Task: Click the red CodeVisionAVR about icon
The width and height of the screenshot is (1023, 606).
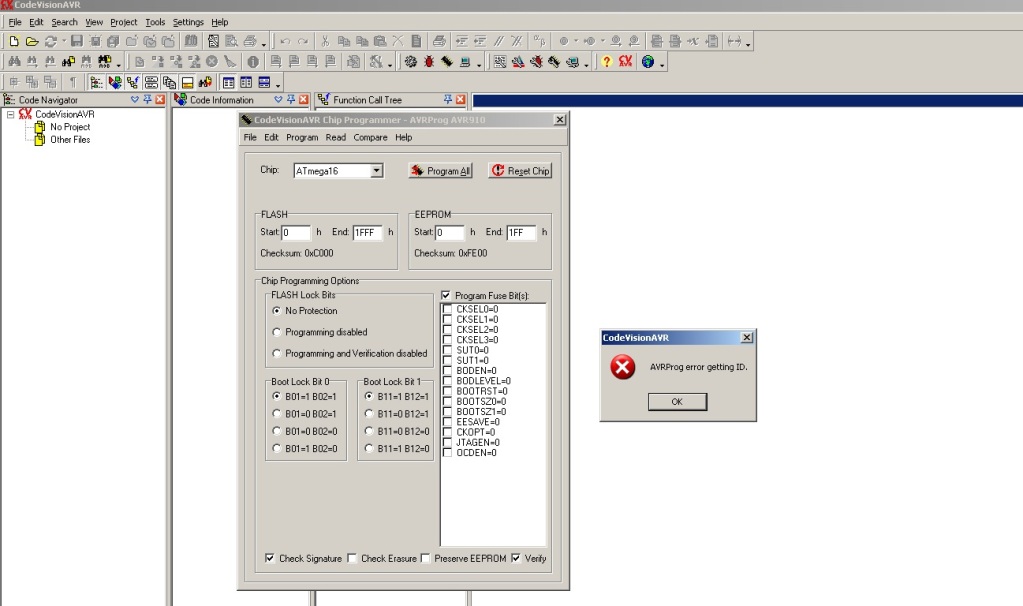Action: 625,62
